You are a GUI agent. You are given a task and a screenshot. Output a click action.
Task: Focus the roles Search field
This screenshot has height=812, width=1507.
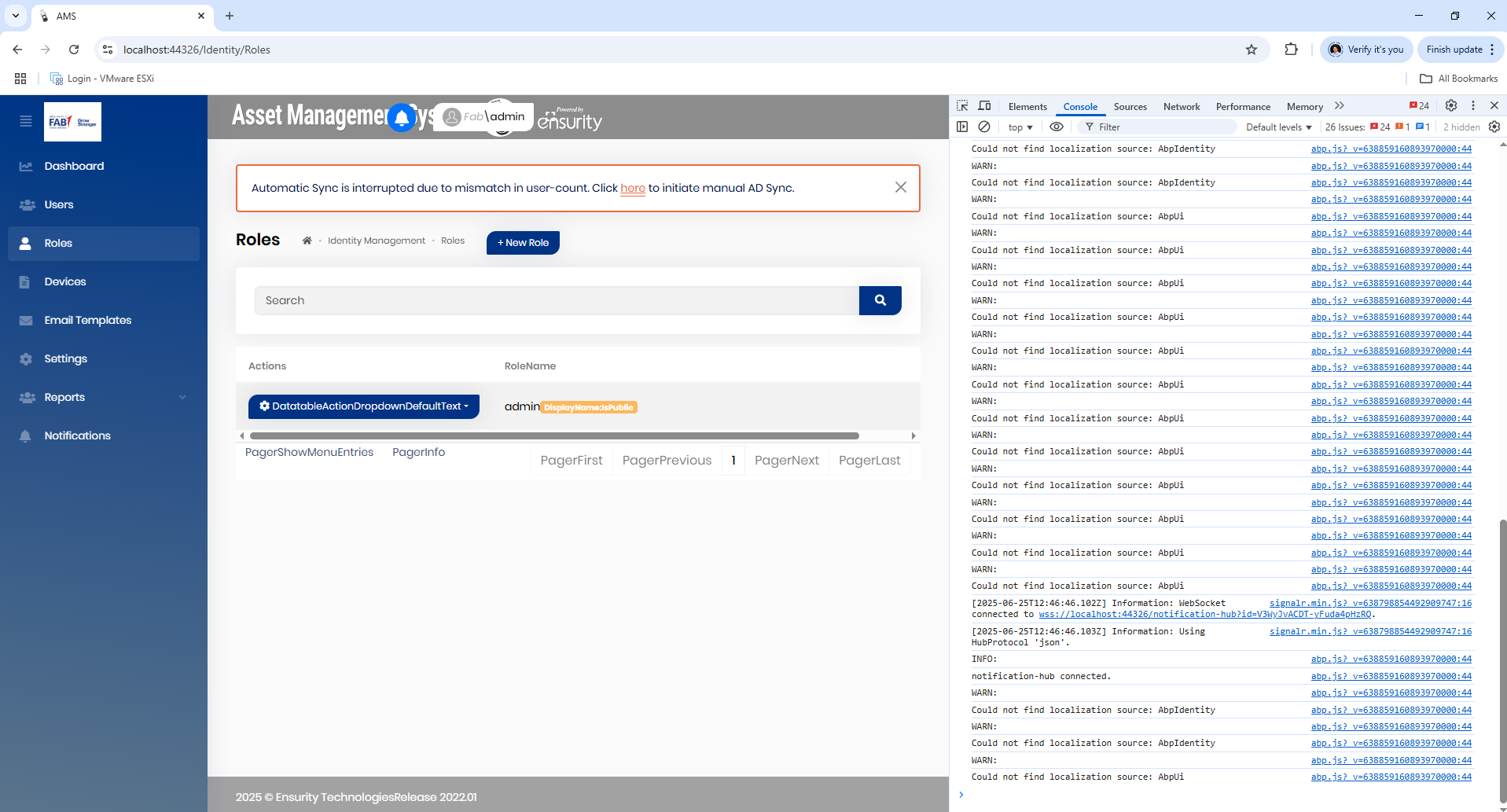point(557,300)
